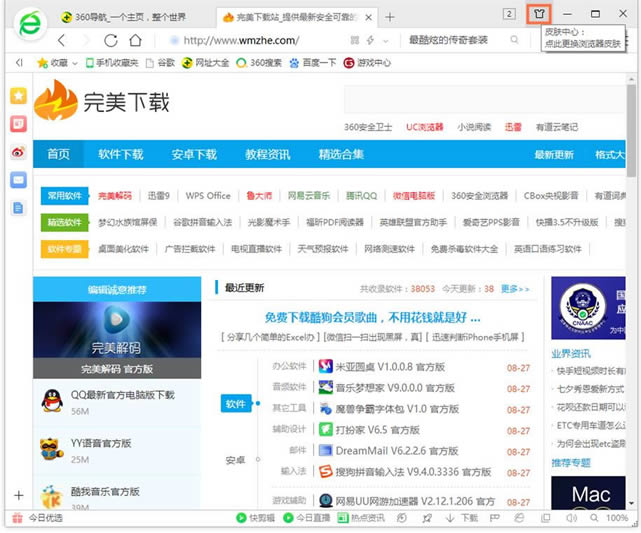Open 今日直播 in status bar
This screenshot has height=533, width=641.
pyautogui.click(x=307, y=518)
